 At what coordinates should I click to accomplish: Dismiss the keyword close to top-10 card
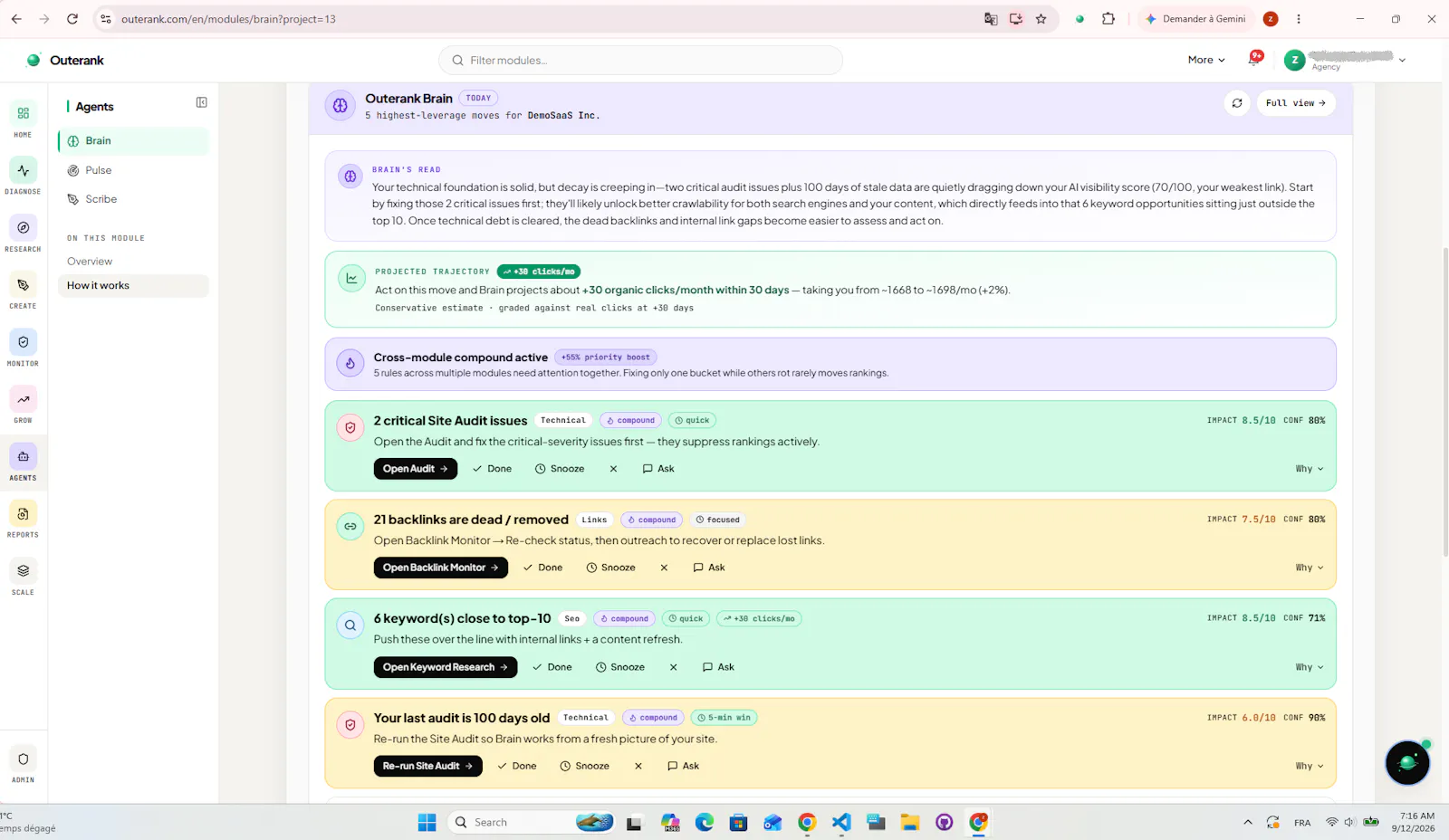[x=673, y=667]
